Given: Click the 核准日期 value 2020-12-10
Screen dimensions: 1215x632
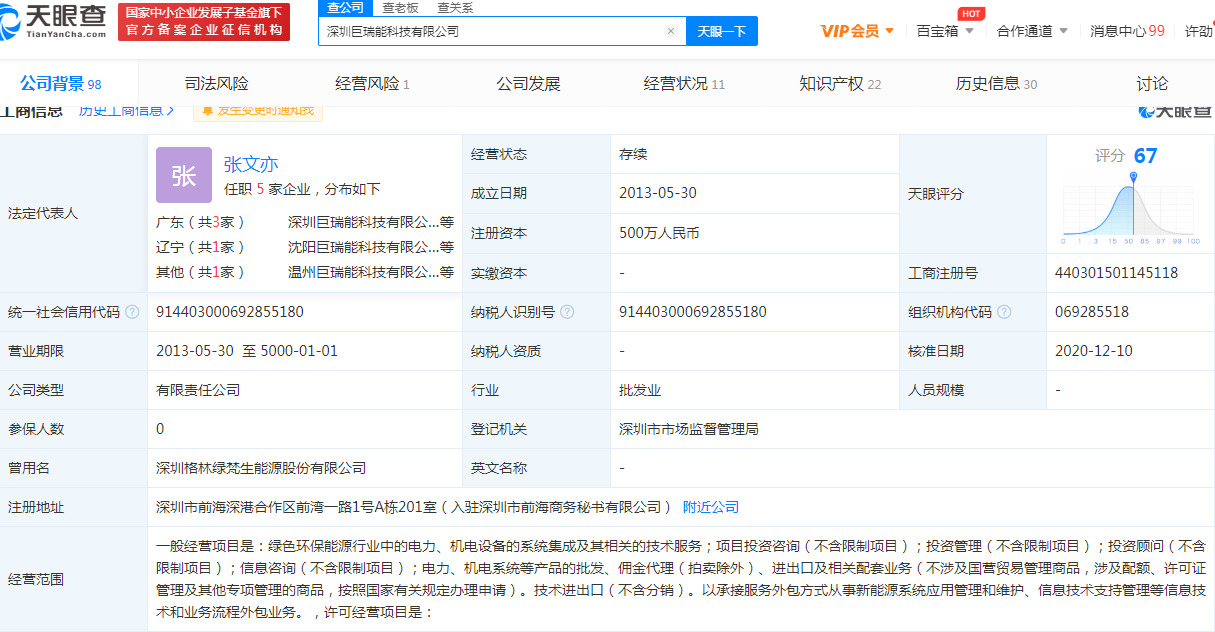Looking at the screenshot, I should click(x=1096, y=351).
